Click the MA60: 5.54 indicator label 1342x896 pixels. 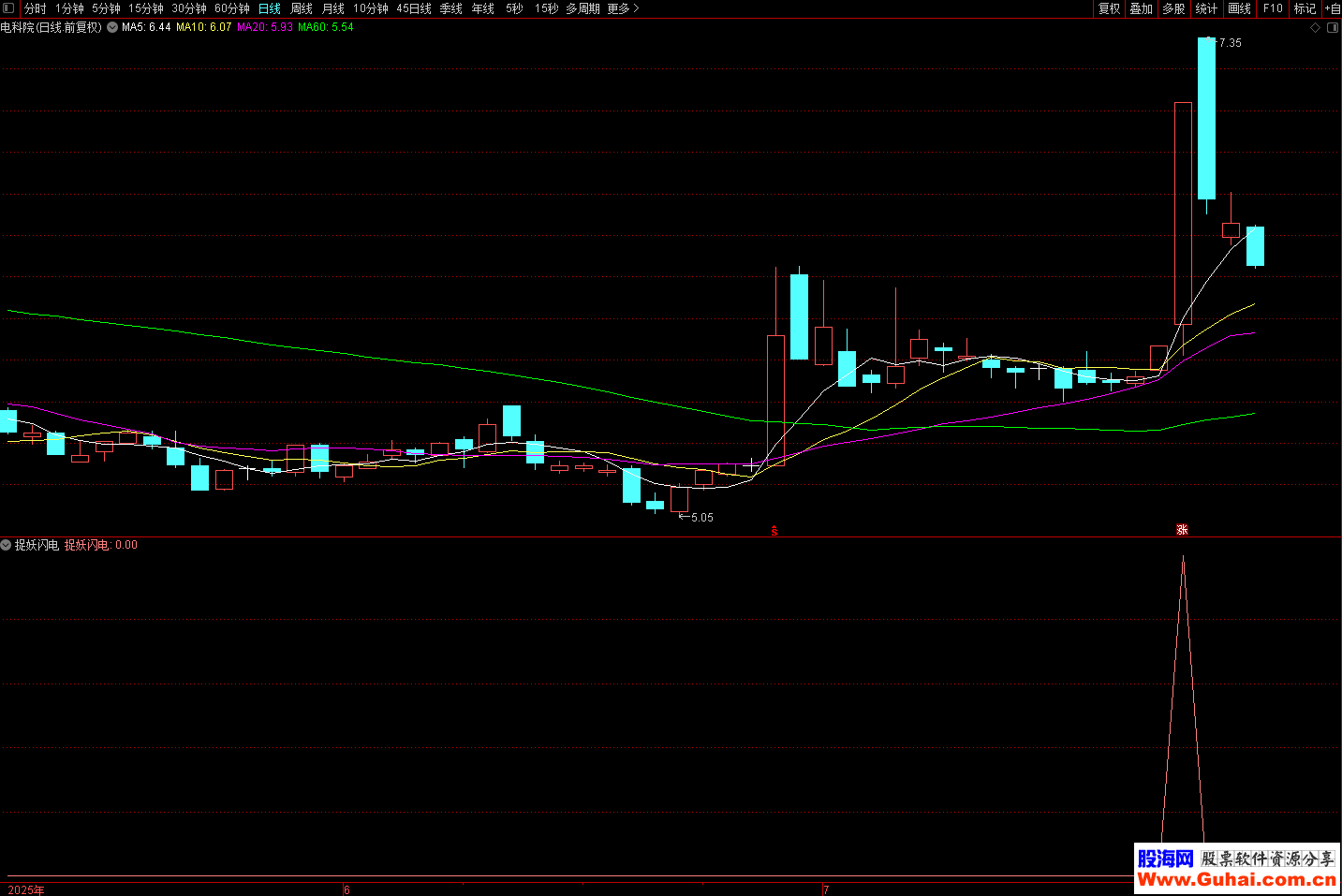coord(326,27)
